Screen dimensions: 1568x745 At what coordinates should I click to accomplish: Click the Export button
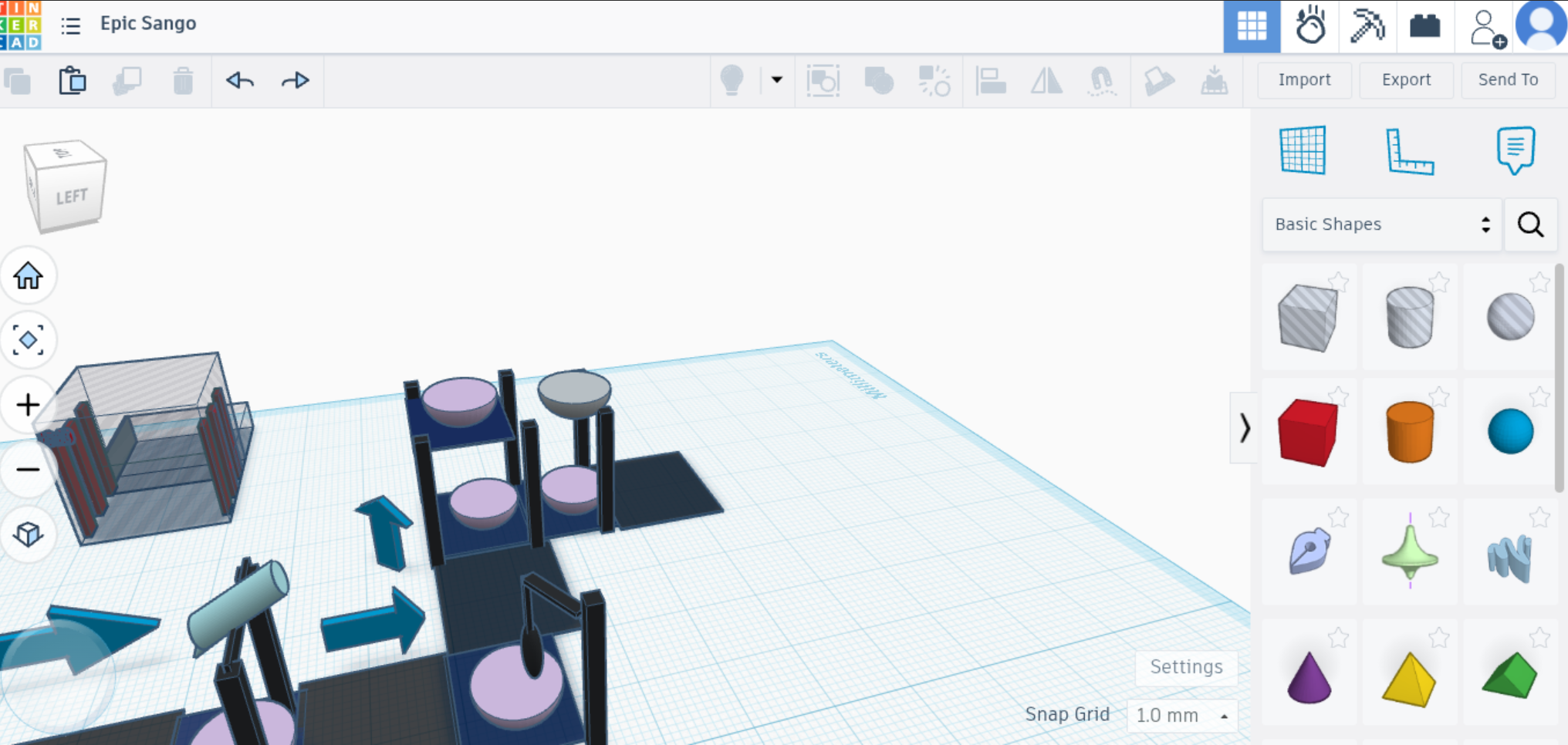coord(1406,80)
